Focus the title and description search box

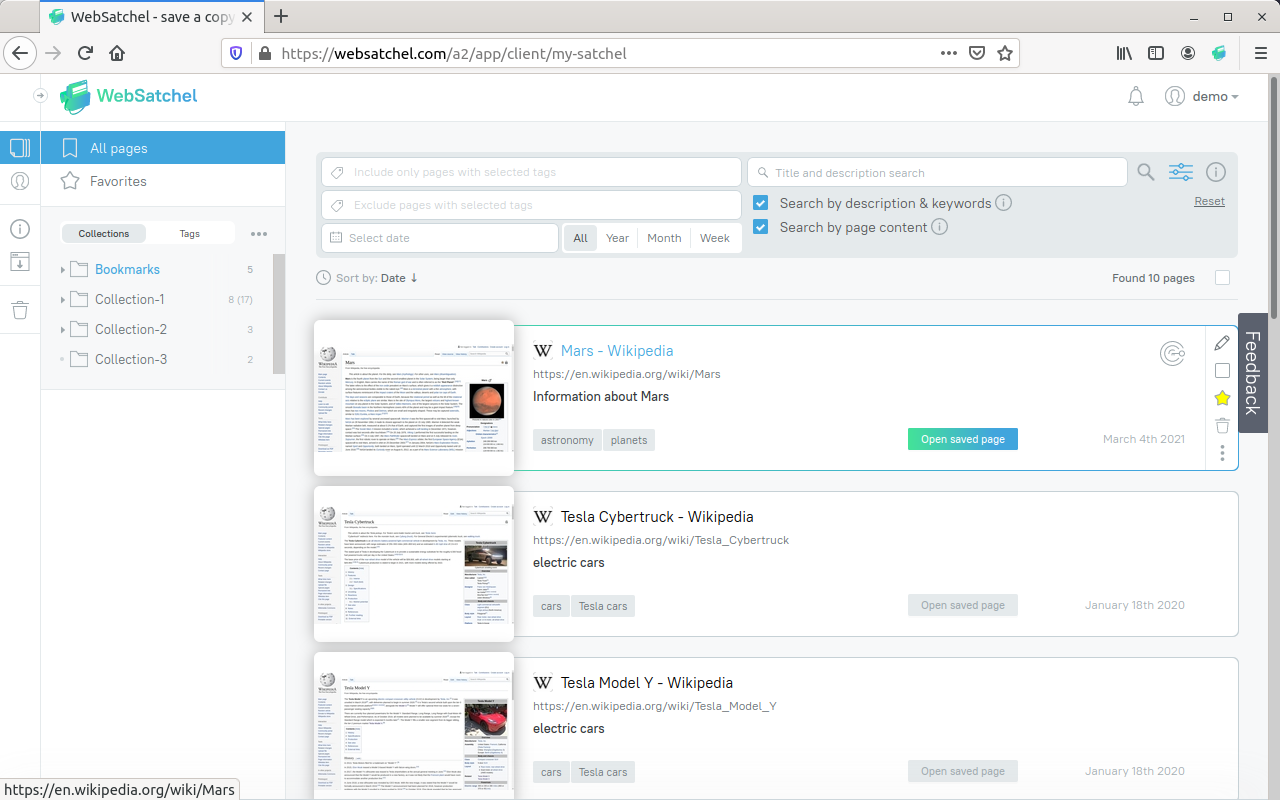pos(938,172)
